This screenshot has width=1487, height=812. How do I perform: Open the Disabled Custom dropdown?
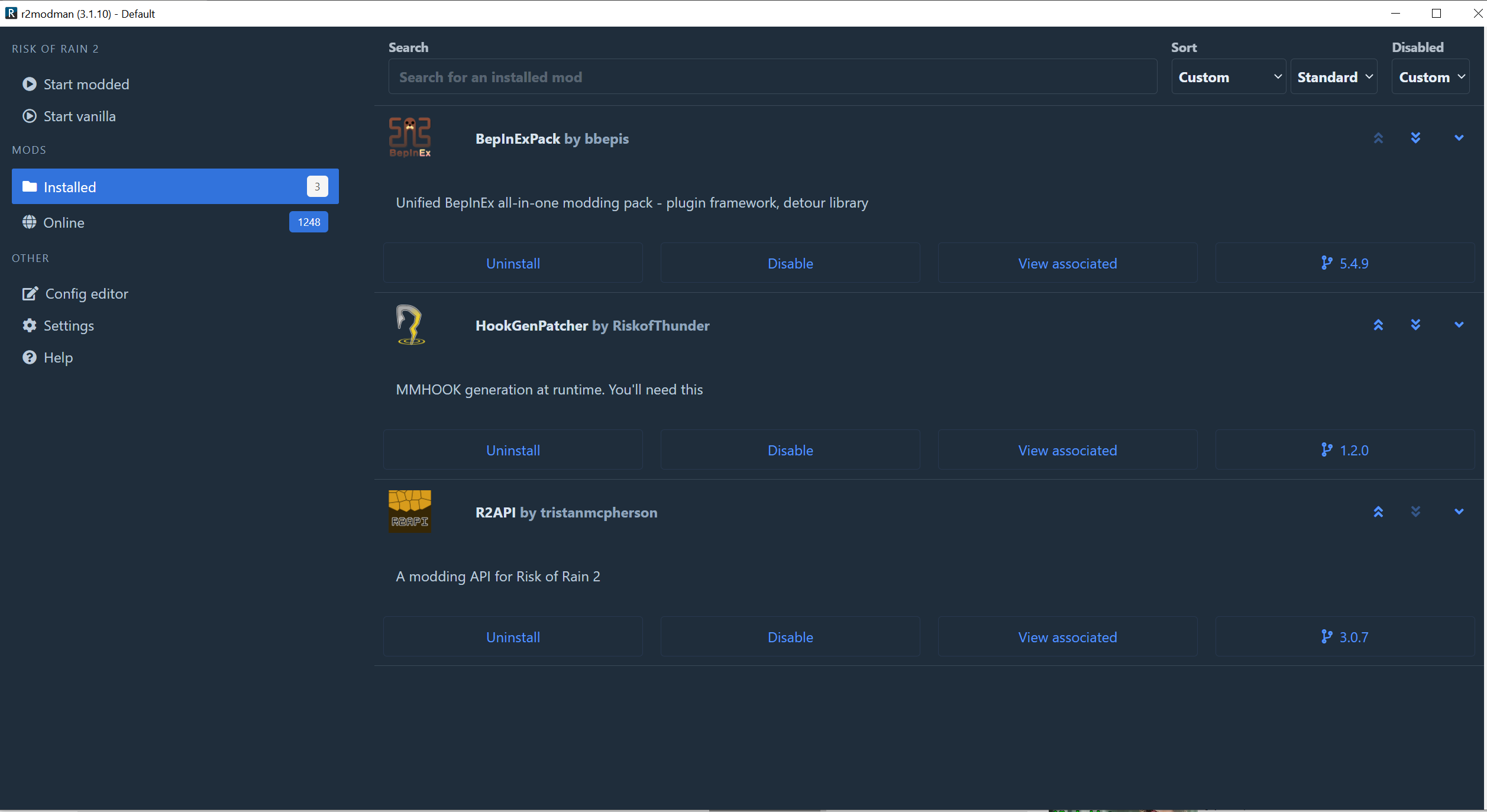pyautogui.click(x=1431, y=77)
